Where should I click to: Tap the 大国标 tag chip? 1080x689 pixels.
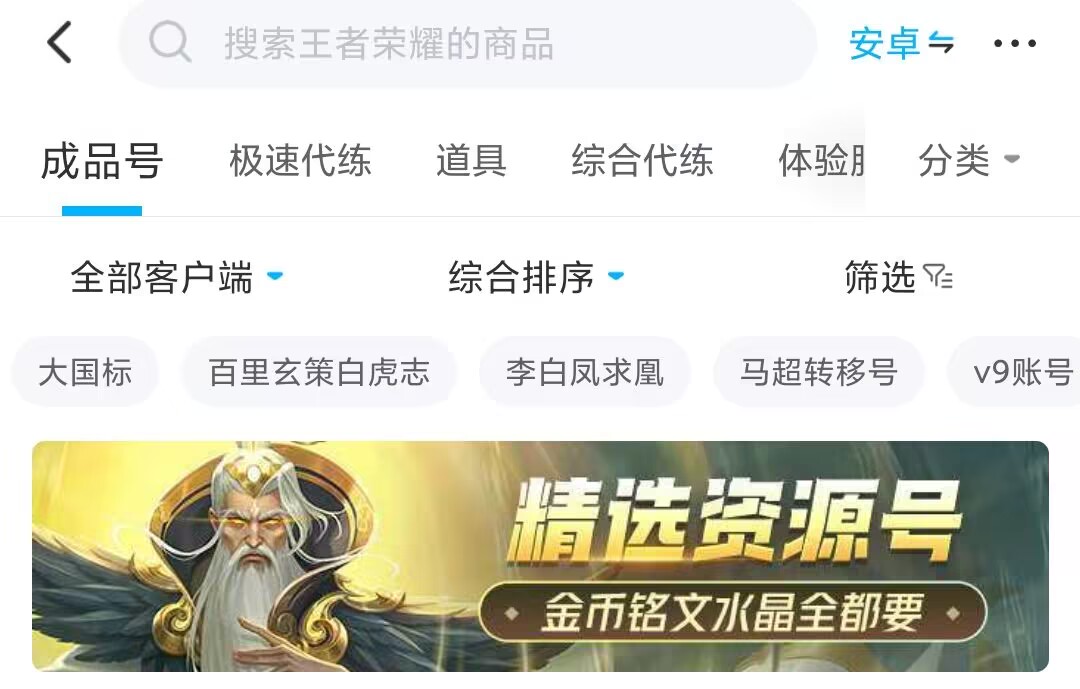(x=85, y=372)
